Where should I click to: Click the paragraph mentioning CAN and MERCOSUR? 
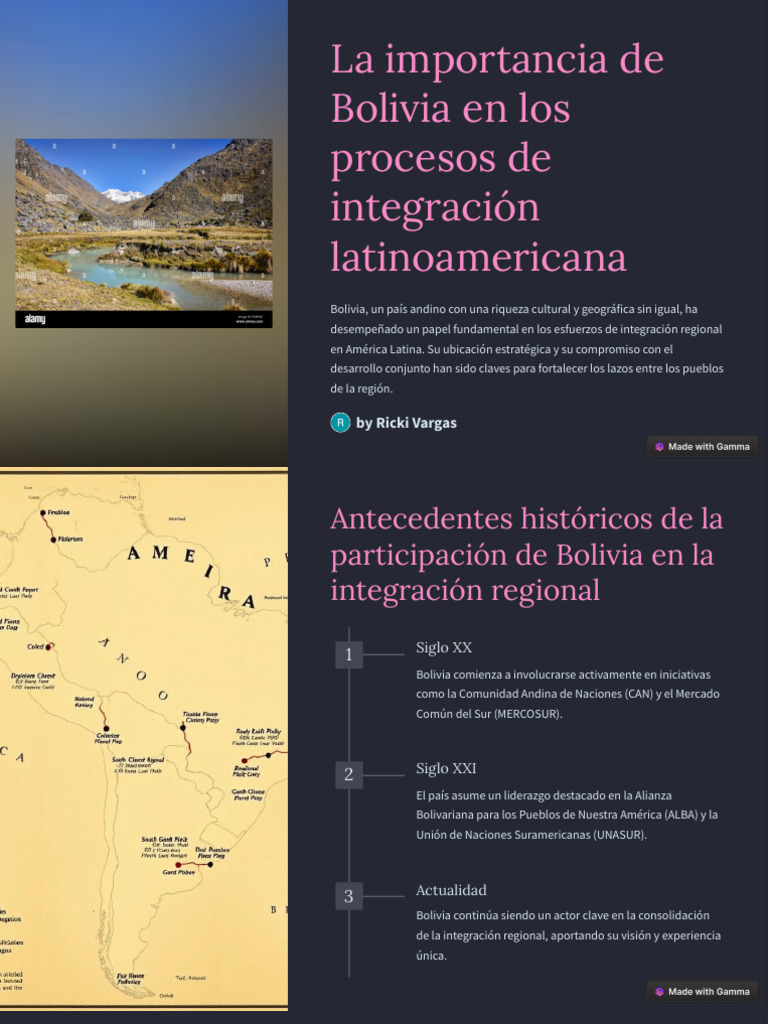tap(568, 694)
